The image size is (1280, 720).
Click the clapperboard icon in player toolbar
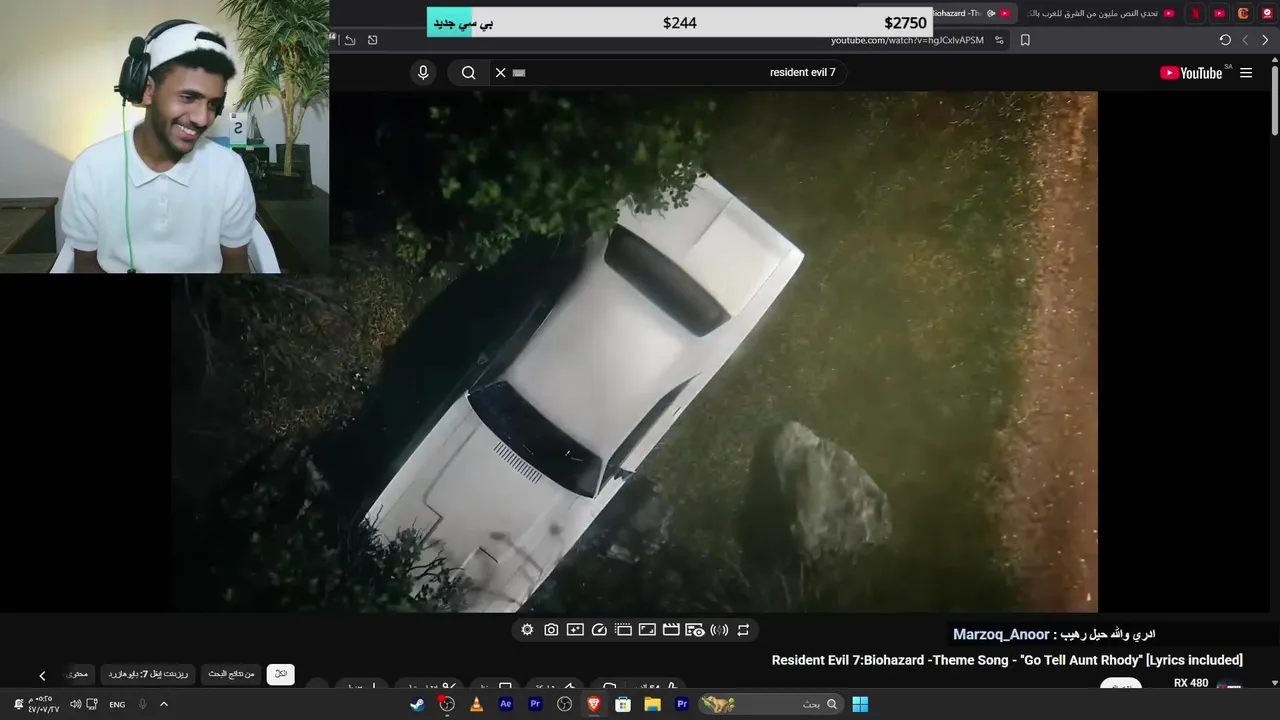(x=671, y=630)
